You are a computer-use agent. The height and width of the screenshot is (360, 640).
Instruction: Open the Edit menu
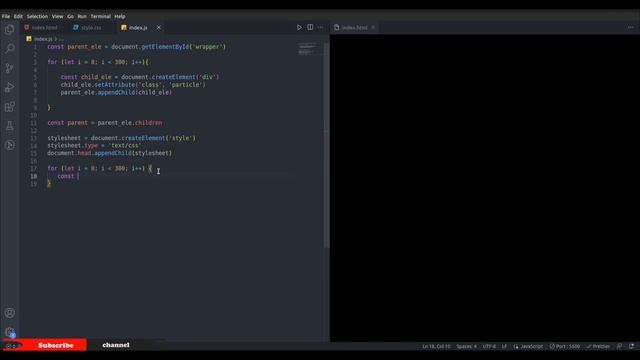[18, 16]
